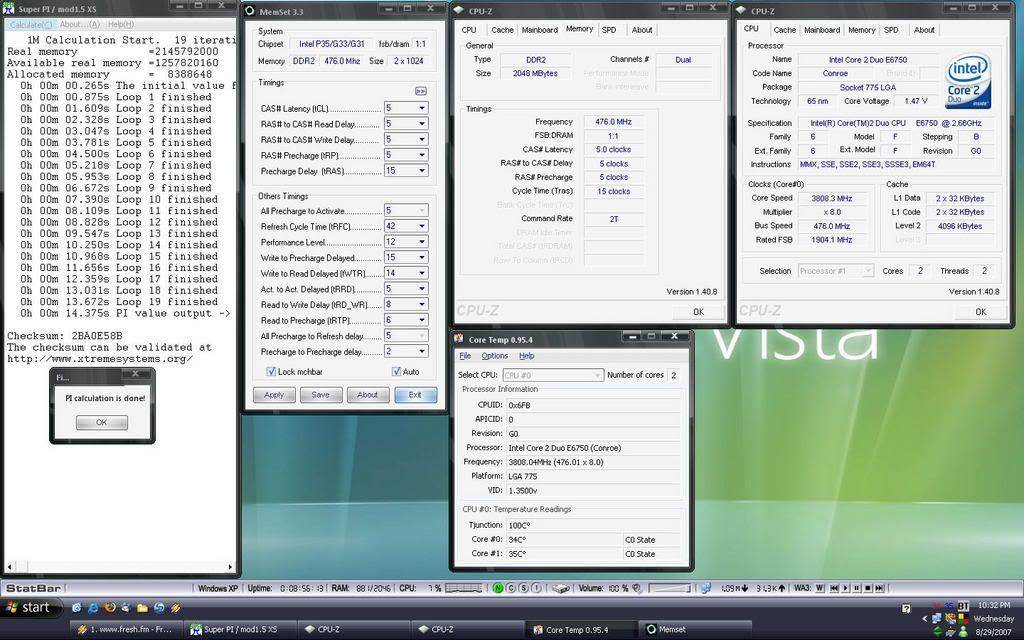The width and height of the screenshot is (1024, 640).
Task: Click the MemSet expand timings arrow button
Action: click(421, 91)
